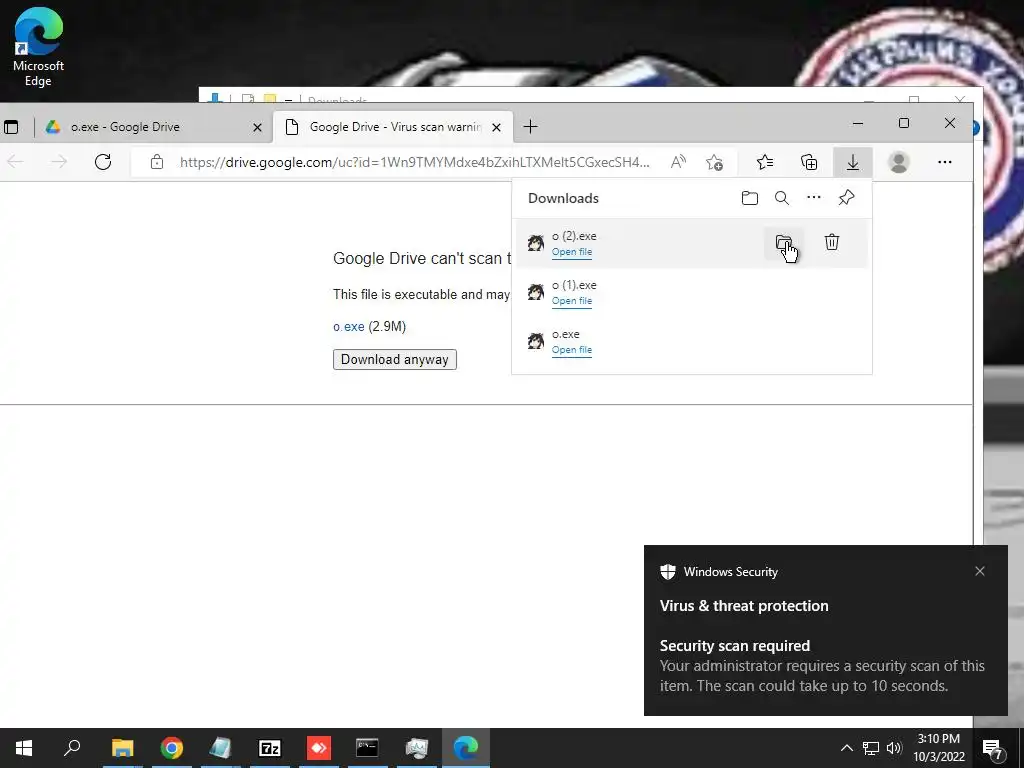The image size is (1024, 768).
Task: Open the volume control tray icon
Action: [x=894, y=748]
